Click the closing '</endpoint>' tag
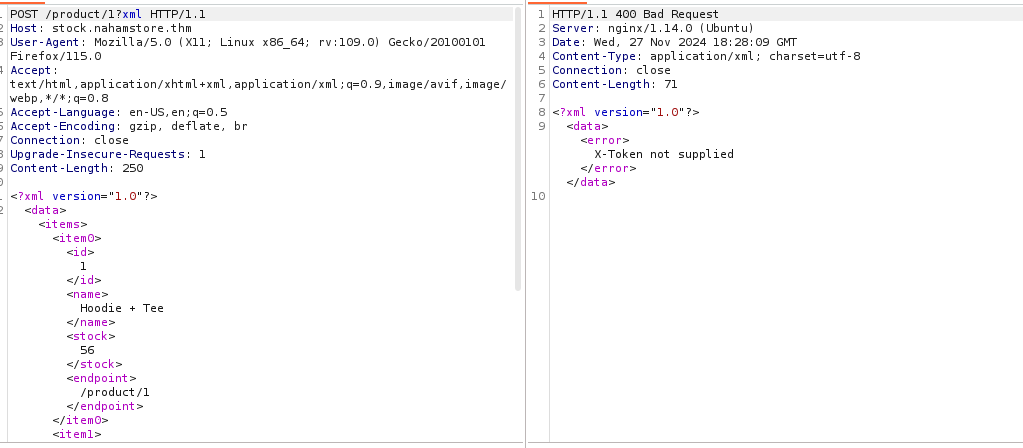The image size is (1023, 448). click(104, 407)
